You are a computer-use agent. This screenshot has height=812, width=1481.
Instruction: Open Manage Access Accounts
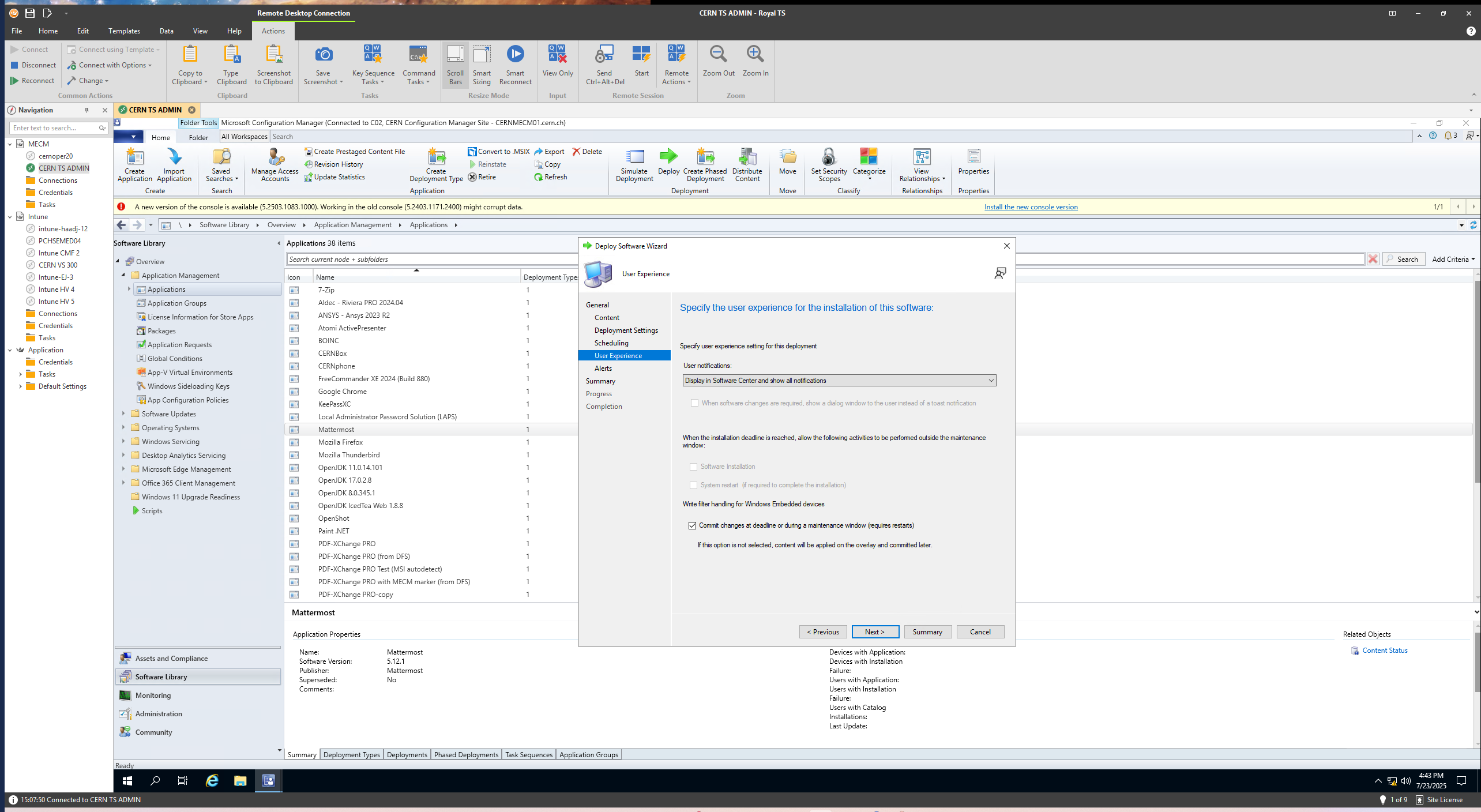(x=275, y=164)
